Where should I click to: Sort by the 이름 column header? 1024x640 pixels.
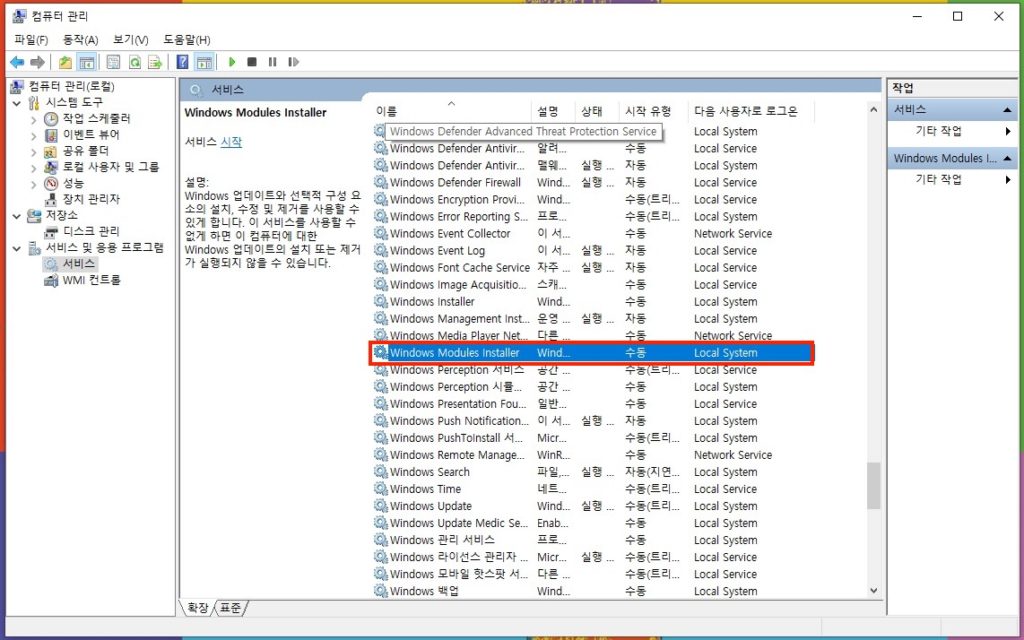tap(451, 111)
